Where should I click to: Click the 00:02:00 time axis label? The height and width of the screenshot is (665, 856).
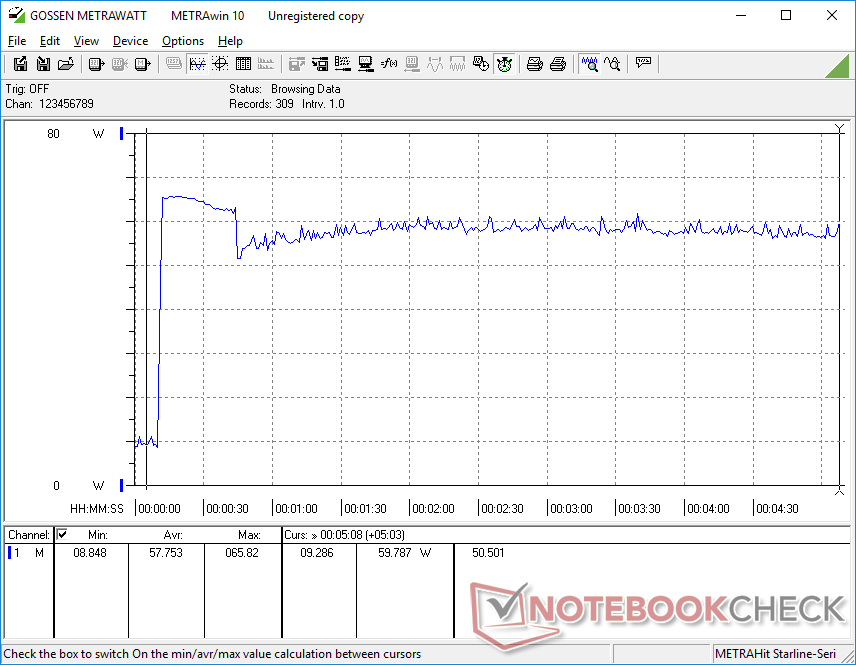pyautogui.click(x=433, y=509)
